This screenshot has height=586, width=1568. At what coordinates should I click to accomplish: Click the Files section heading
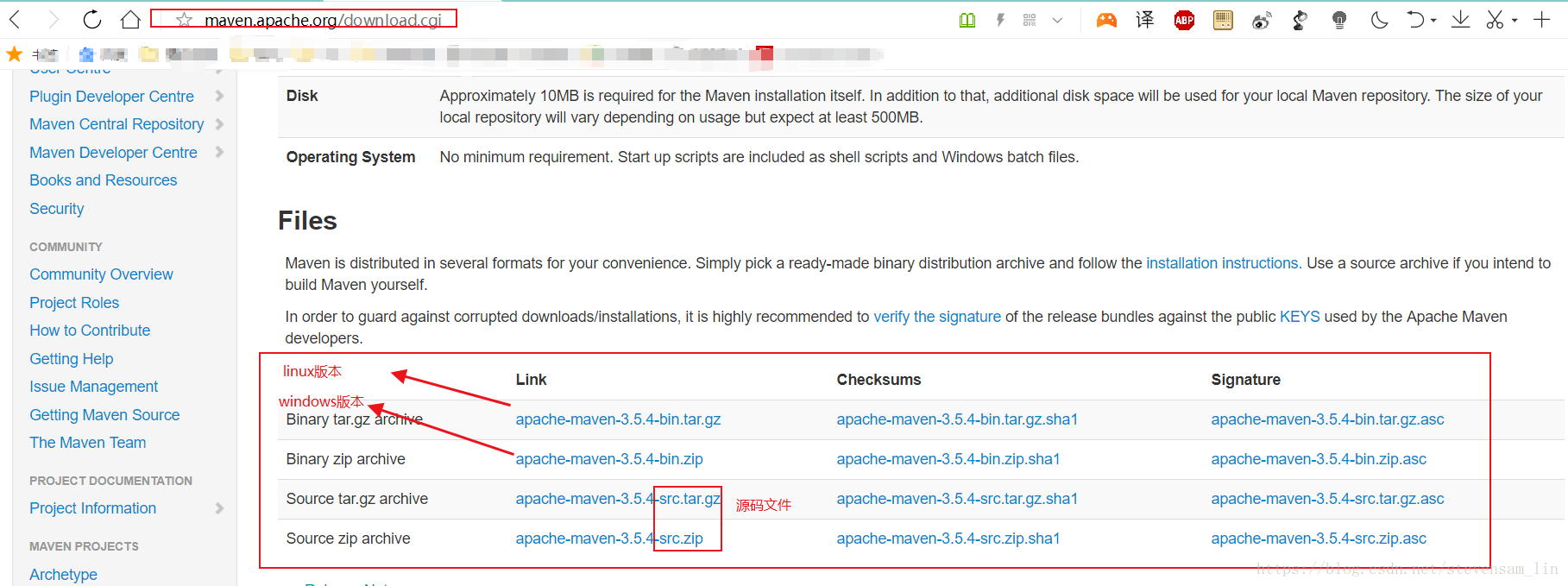tap(307, 221)
